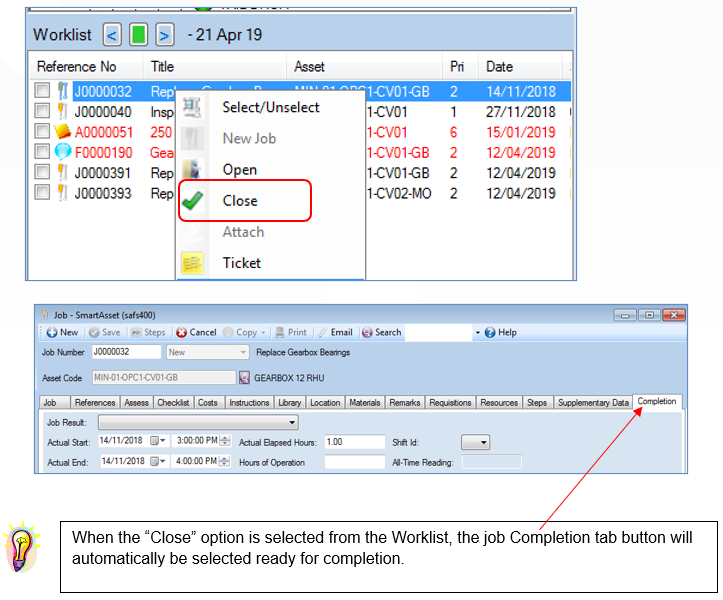Select reference number F0000190 in worklist
Screen dimensions: 723x600
pos(103,153)
